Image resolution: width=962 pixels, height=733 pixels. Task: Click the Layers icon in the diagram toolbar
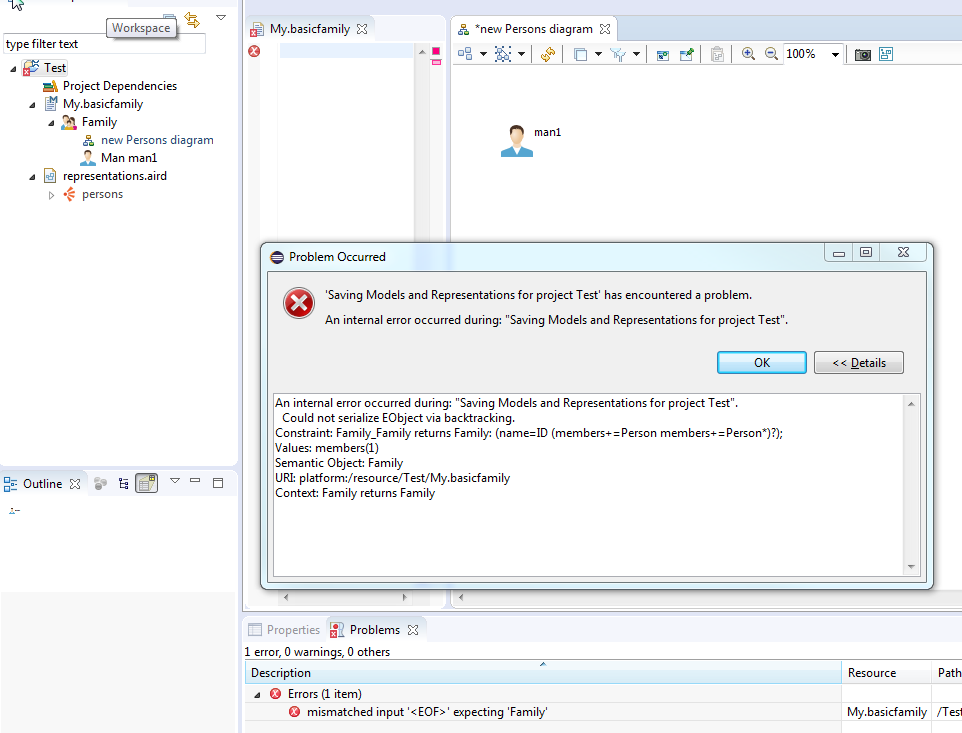point(580,54)
